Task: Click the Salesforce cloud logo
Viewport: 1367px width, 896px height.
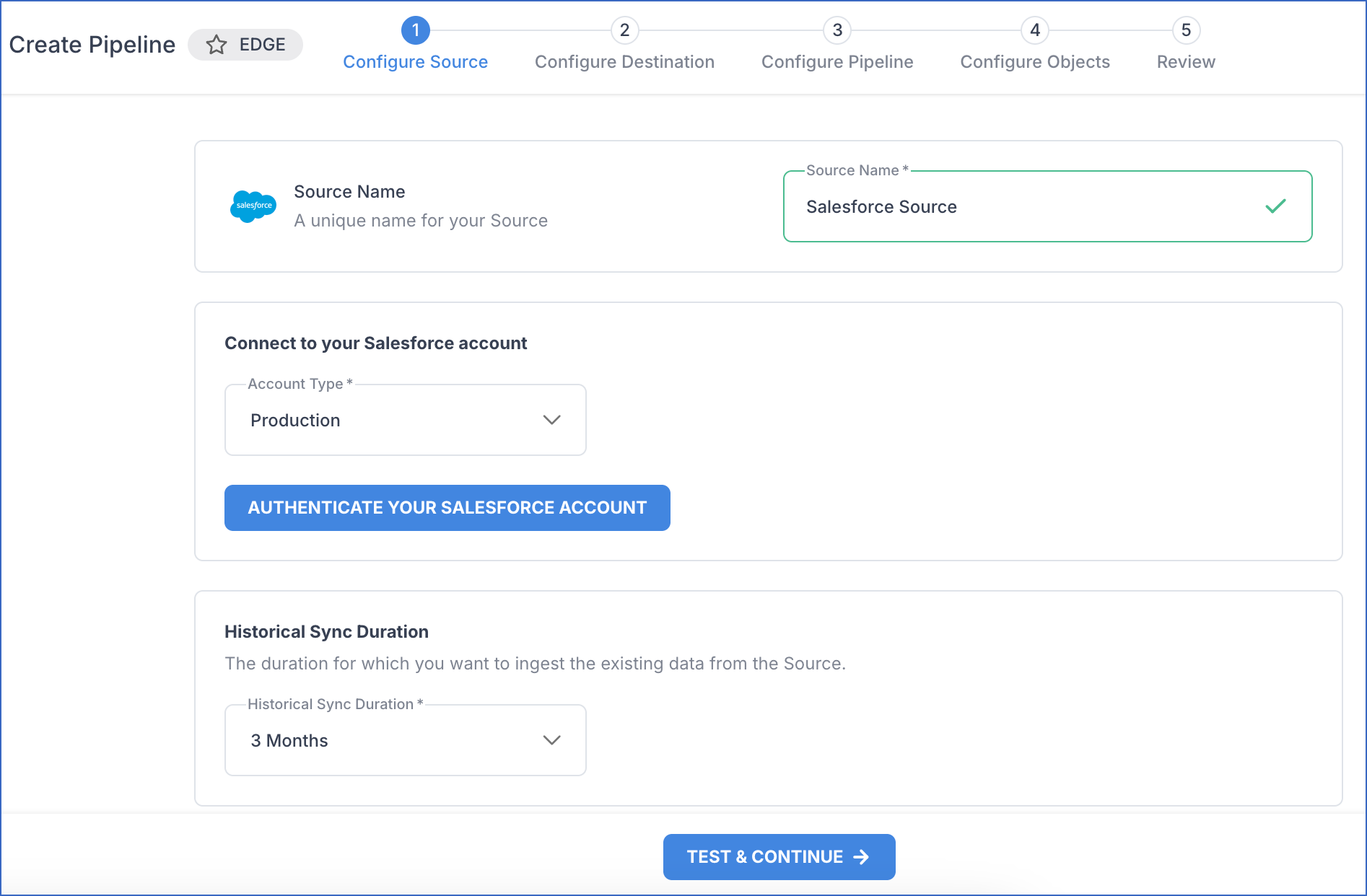Action: click(x=253, y=206)
